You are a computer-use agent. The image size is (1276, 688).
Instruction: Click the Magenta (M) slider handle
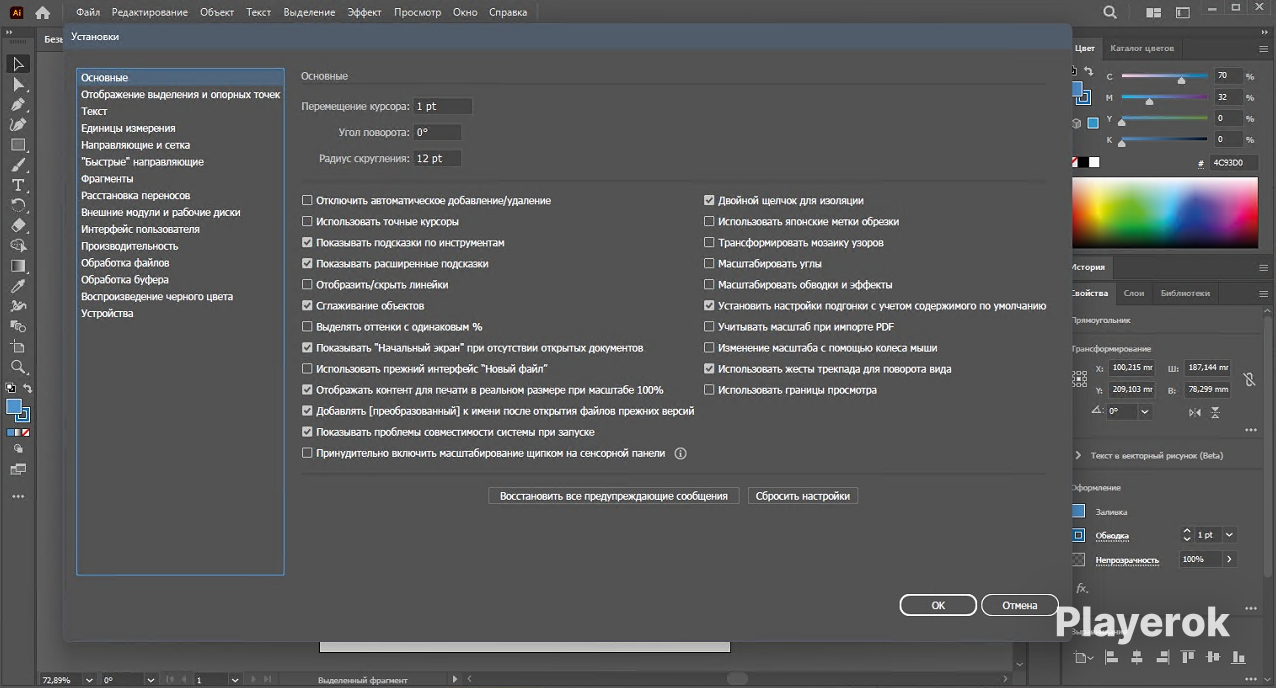(x=1149, y=101)
